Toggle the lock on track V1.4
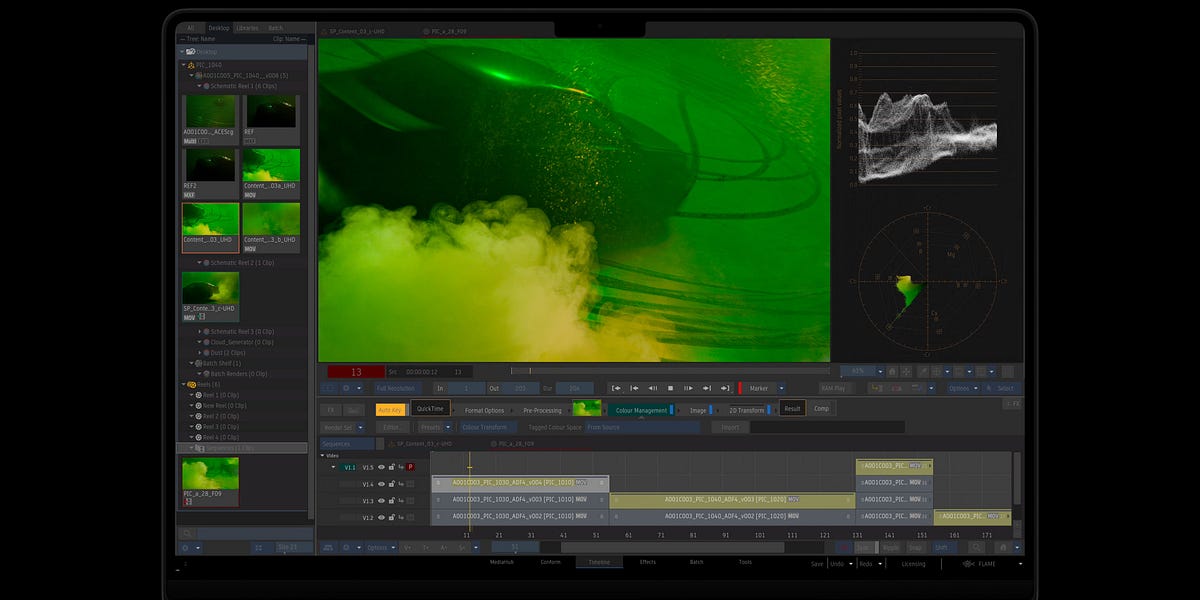 point(391,484)
